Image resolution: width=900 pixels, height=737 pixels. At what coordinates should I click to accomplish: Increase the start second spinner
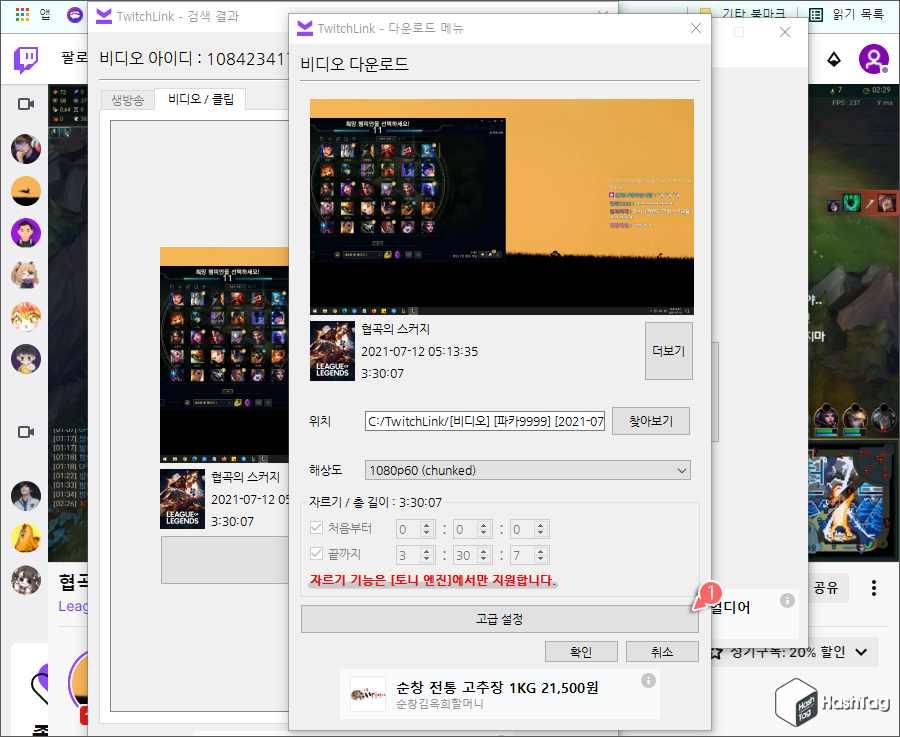tap(540, 525)
